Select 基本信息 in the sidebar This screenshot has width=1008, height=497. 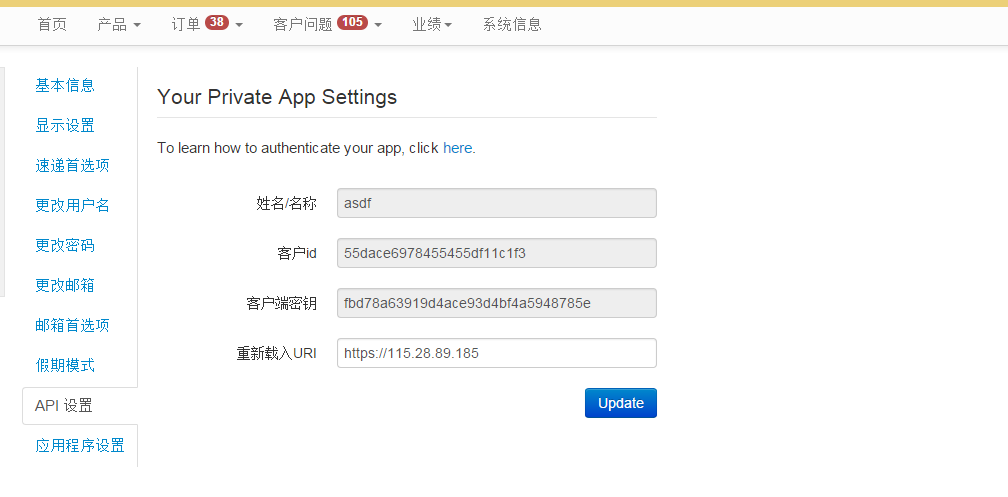click(x=65, y=86)
